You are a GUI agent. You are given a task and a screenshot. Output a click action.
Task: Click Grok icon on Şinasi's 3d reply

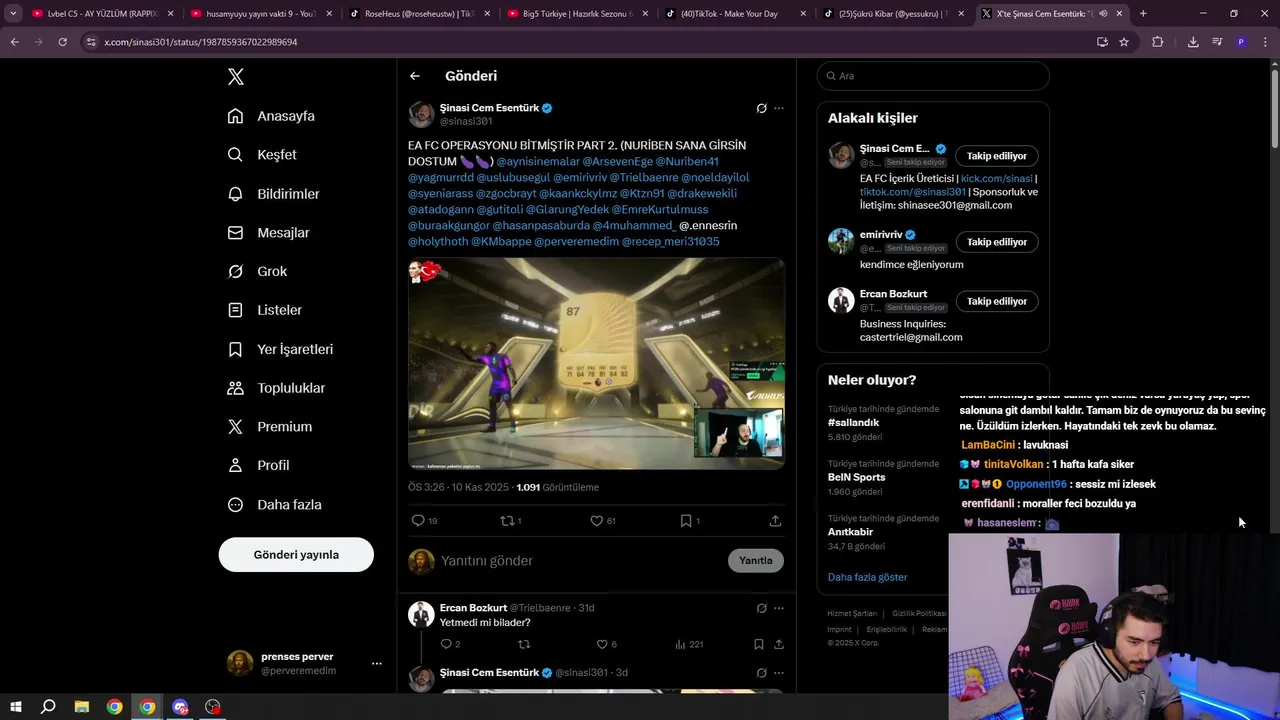coord(761,673)
